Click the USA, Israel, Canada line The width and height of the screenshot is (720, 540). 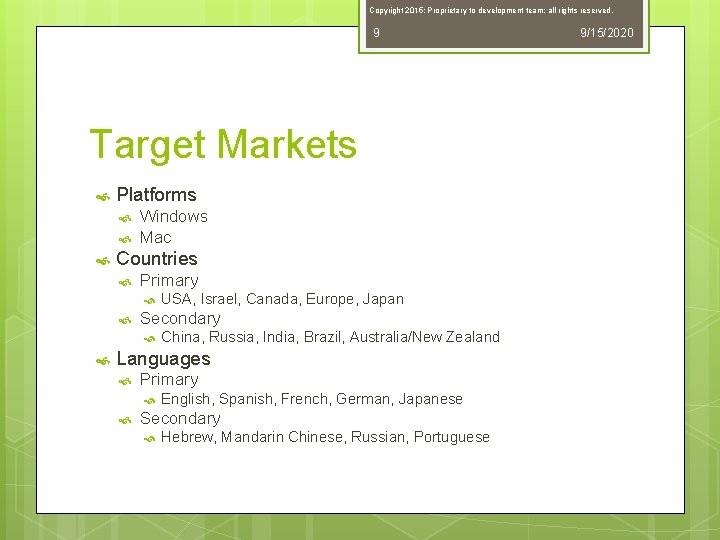click(x=282, y=299)
